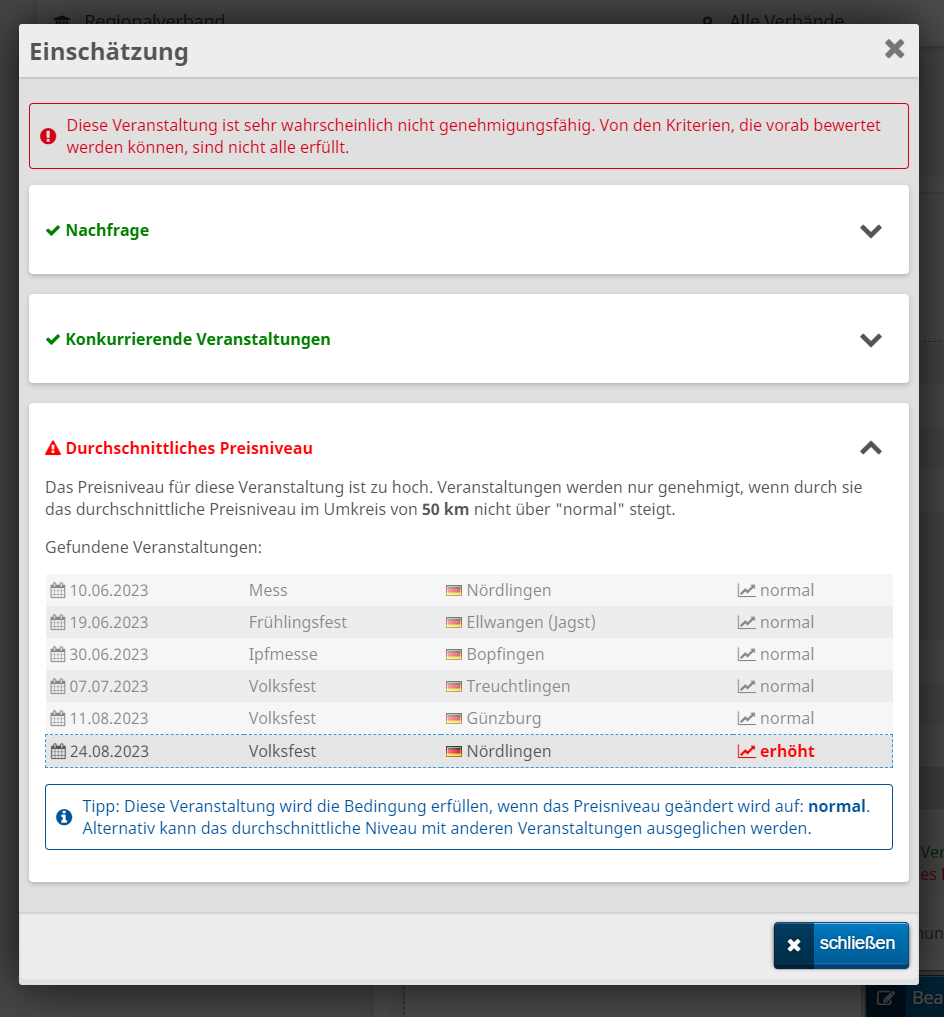Click the red warning triangle icon
Image resolution: width=944 pixels, height=1017 pixels.
[x=53, y=448]
